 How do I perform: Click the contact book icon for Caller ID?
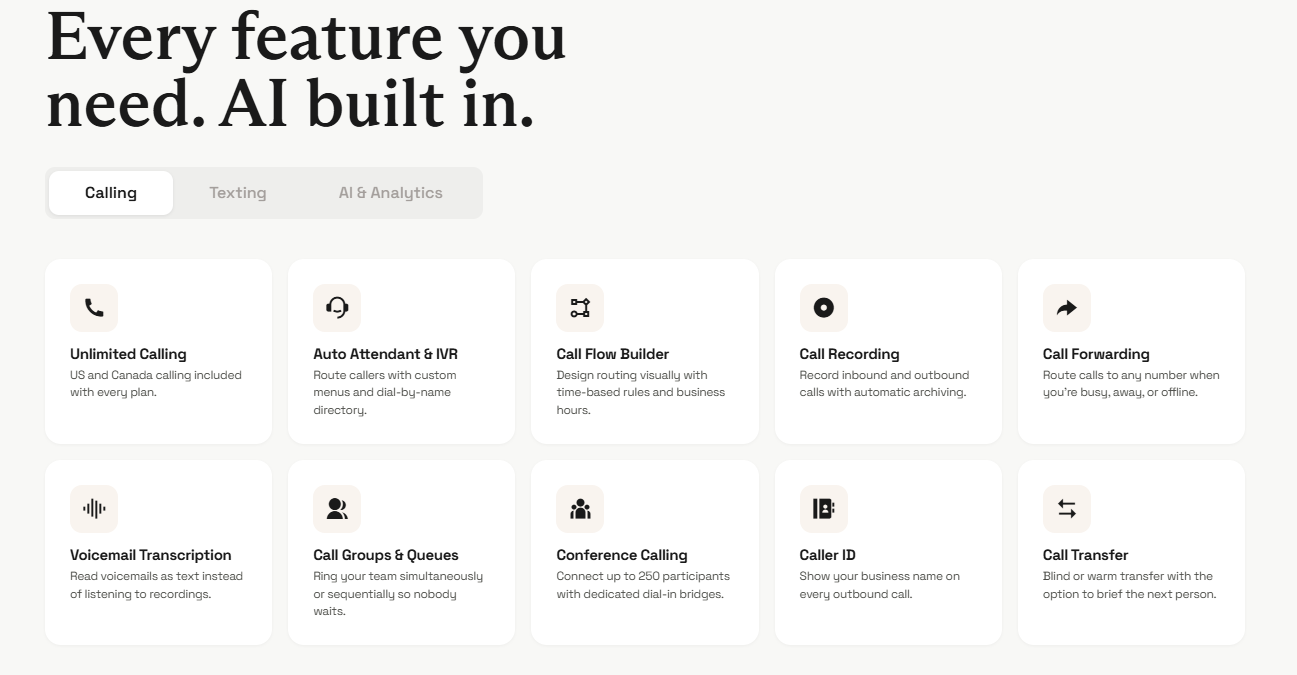pyautogui.click(x=824, y=509)
